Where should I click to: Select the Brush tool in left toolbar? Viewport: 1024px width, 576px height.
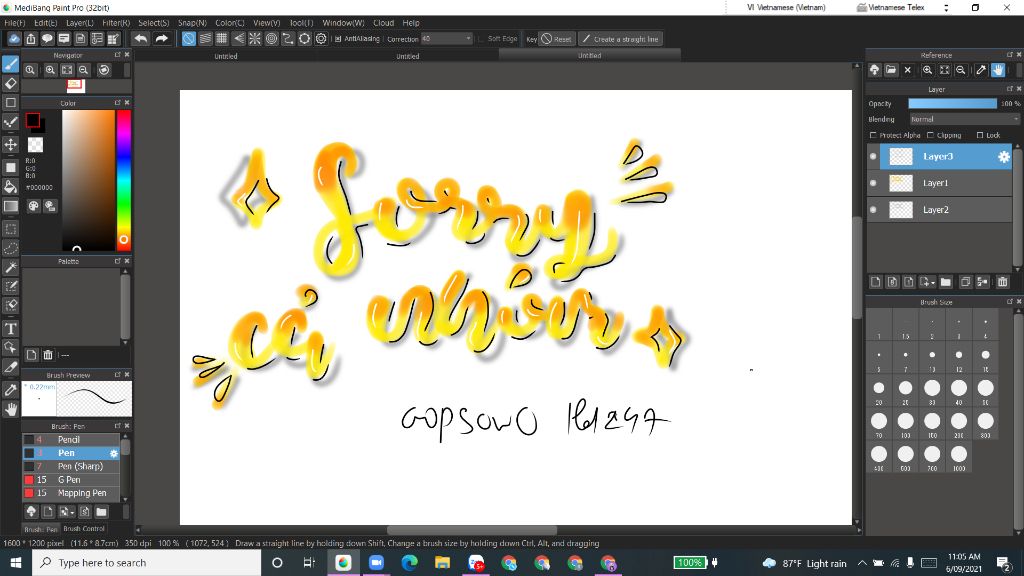[x=10, y=64]
